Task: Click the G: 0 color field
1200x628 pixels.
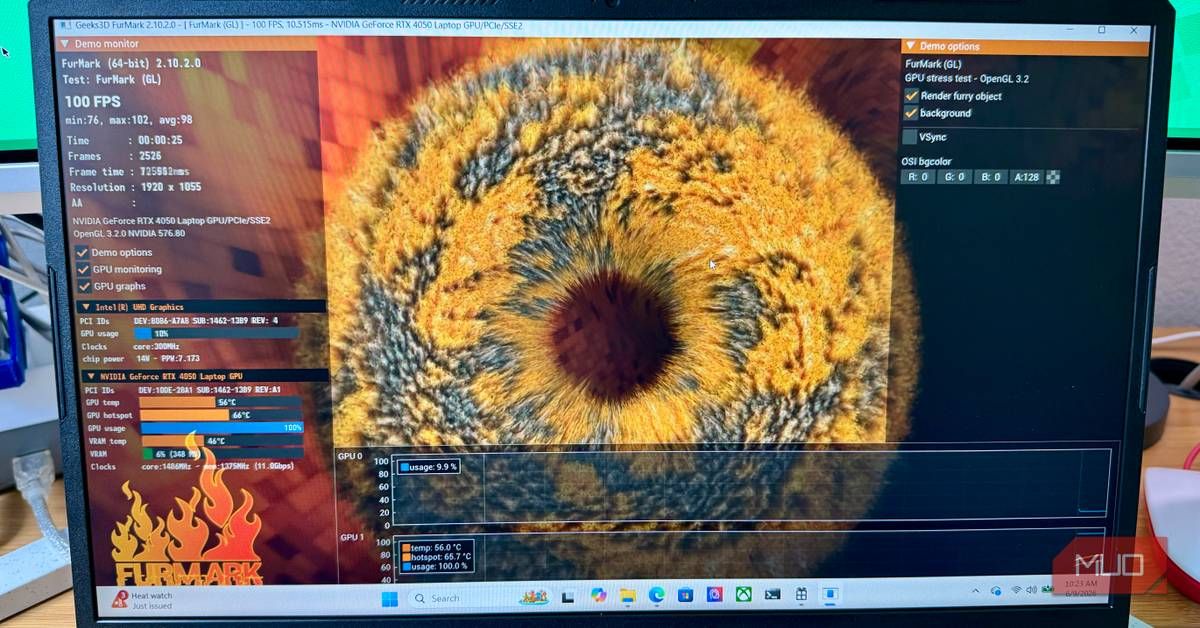Action: tap(954, 177)
